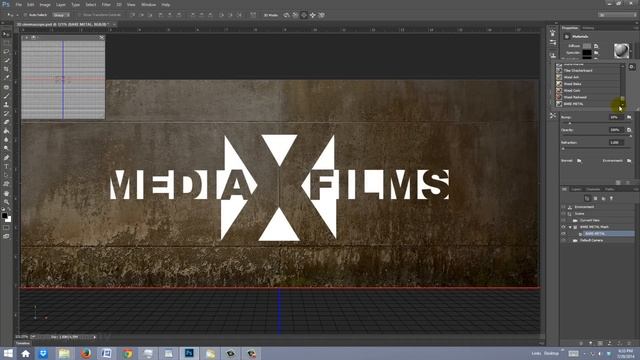Open the Diffuse texture folder icon
The image size is (640, 360).
click(596, 46)
